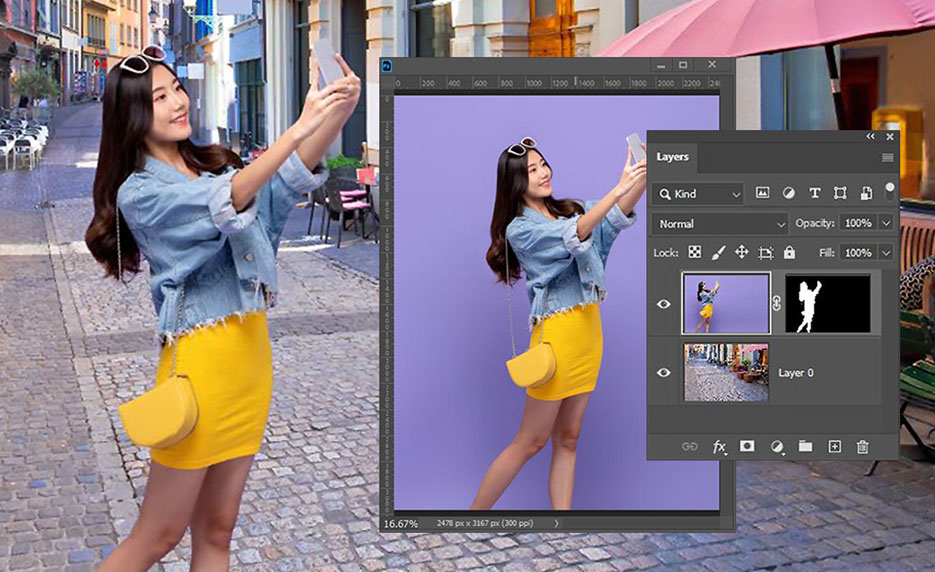Hide the masked woman layer's eye icon
Image resolution: width=935 pixels, height=572 pixels.
[x=664, y=303]
